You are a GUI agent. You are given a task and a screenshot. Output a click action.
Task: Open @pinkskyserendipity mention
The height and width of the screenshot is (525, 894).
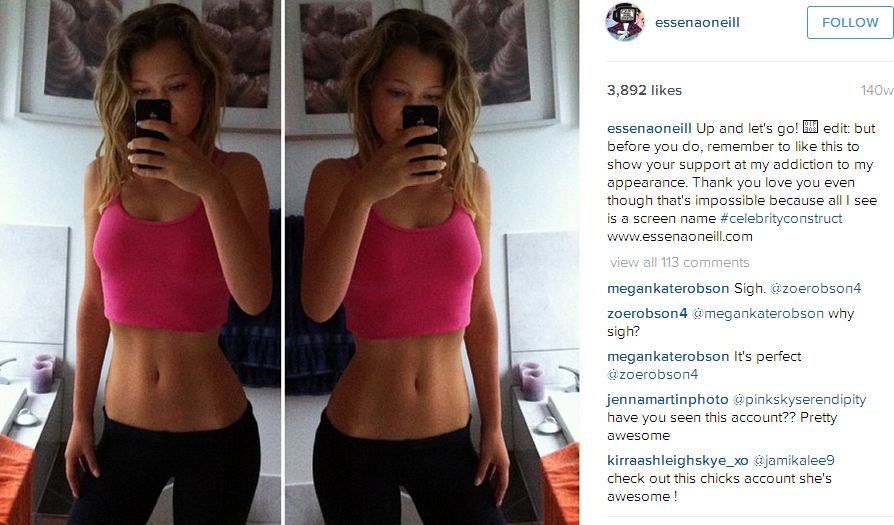799,400
